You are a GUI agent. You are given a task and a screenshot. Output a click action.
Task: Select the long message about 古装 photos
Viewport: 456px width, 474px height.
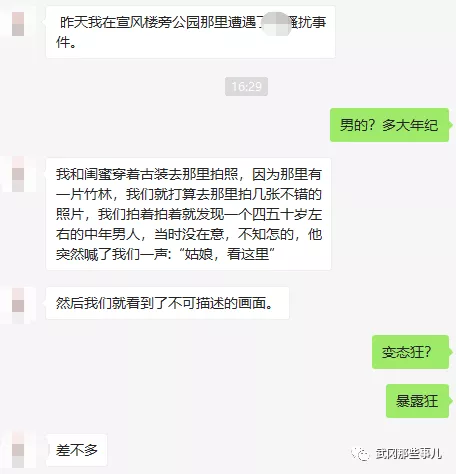click(188, 214)
